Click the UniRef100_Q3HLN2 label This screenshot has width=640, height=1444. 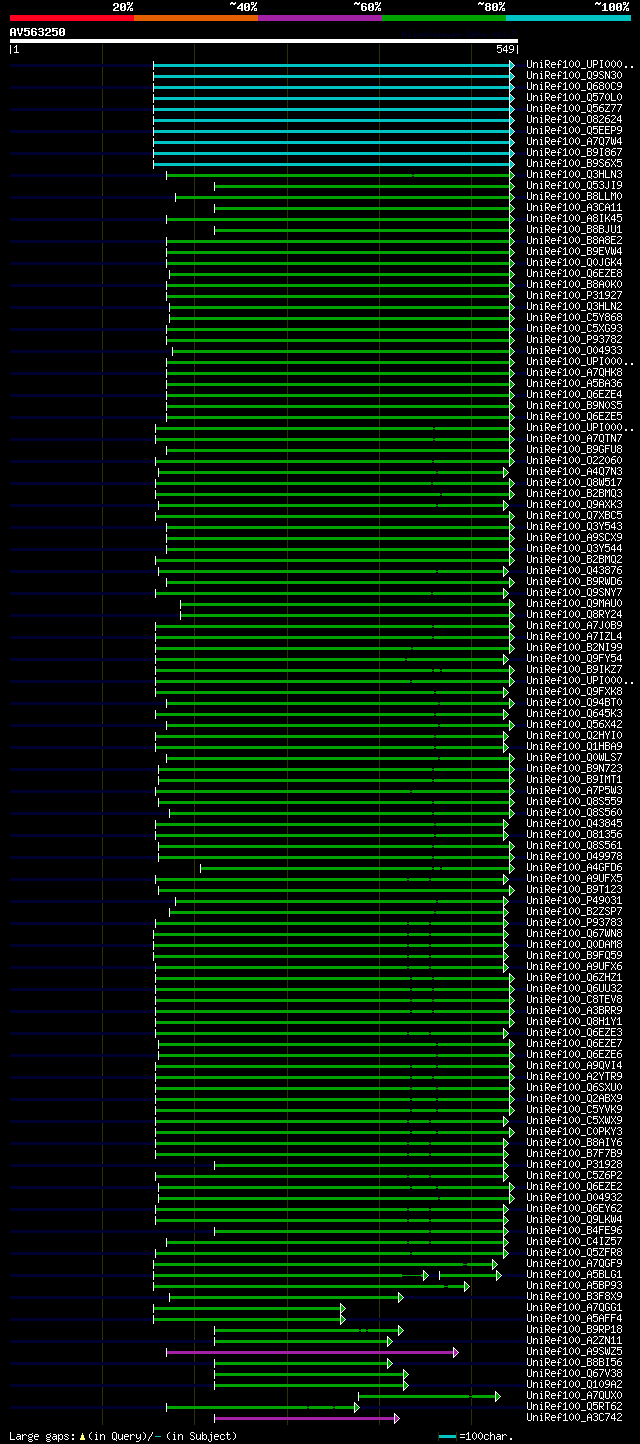click(x=574, y=306)
